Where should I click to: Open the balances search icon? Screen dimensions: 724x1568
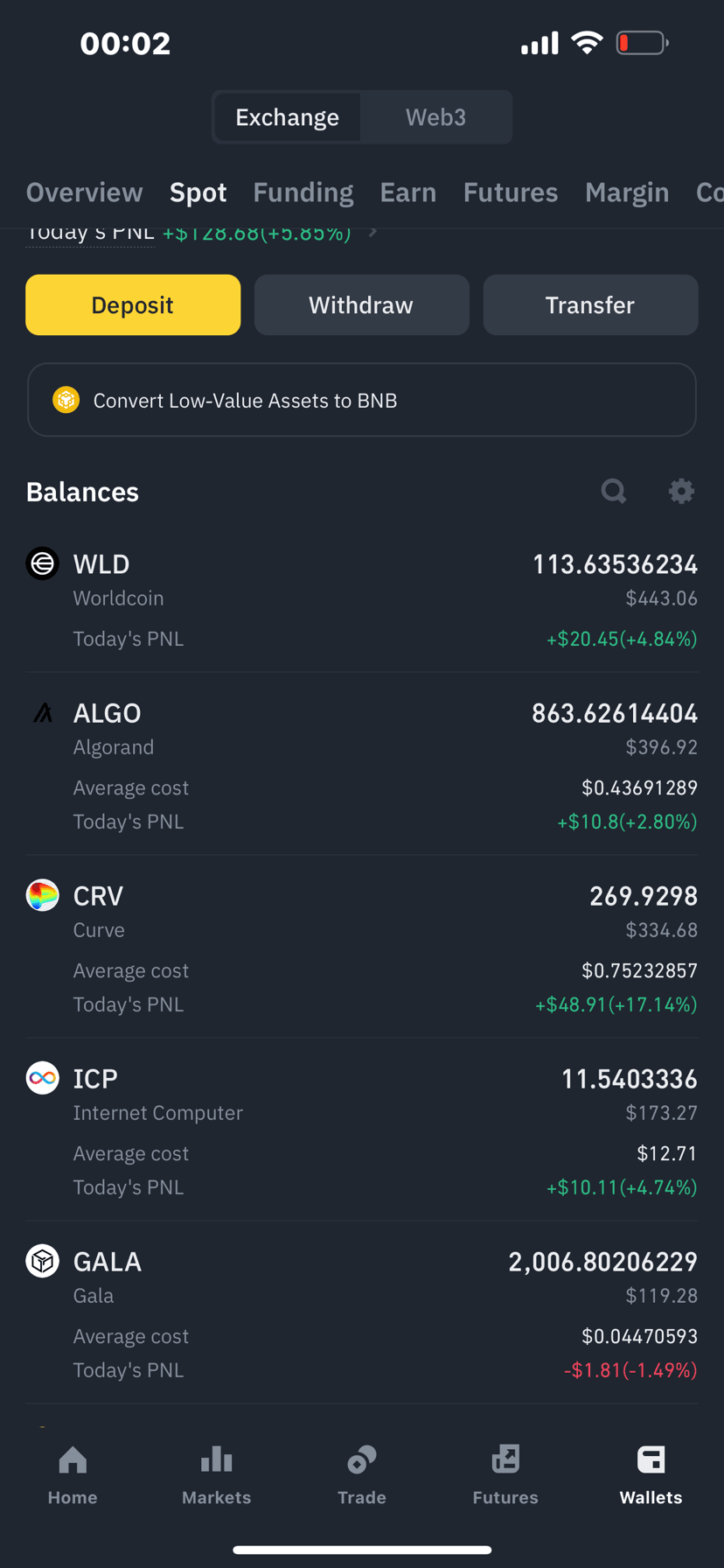click(x=614, y=491)
